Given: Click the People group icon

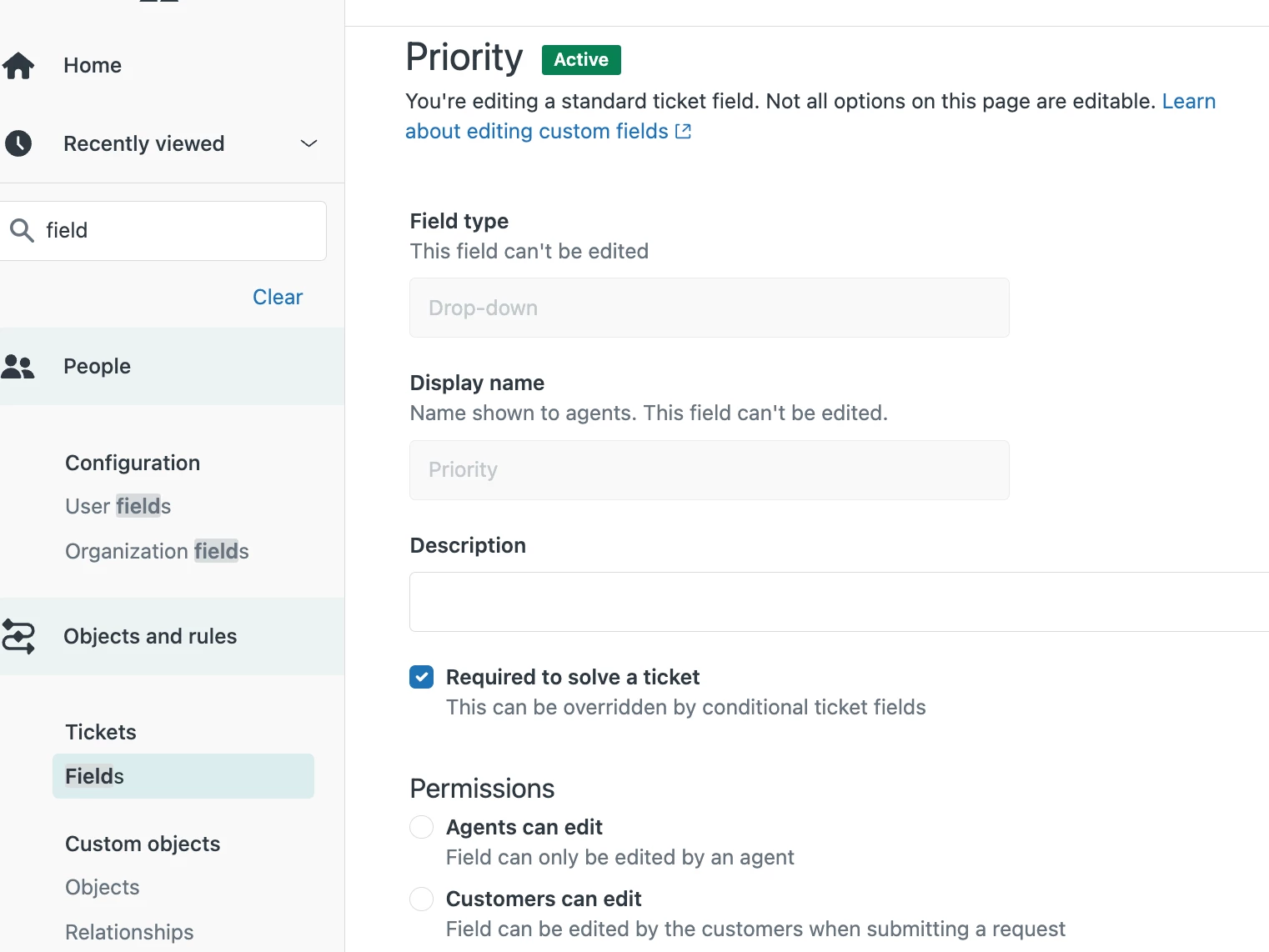Looking at the screenshot, I should [x=18, y=366].
